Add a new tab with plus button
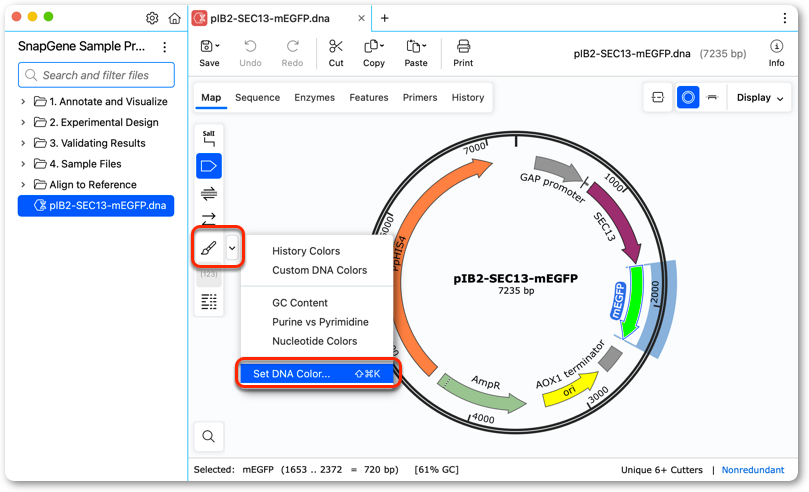 [384, 19]
